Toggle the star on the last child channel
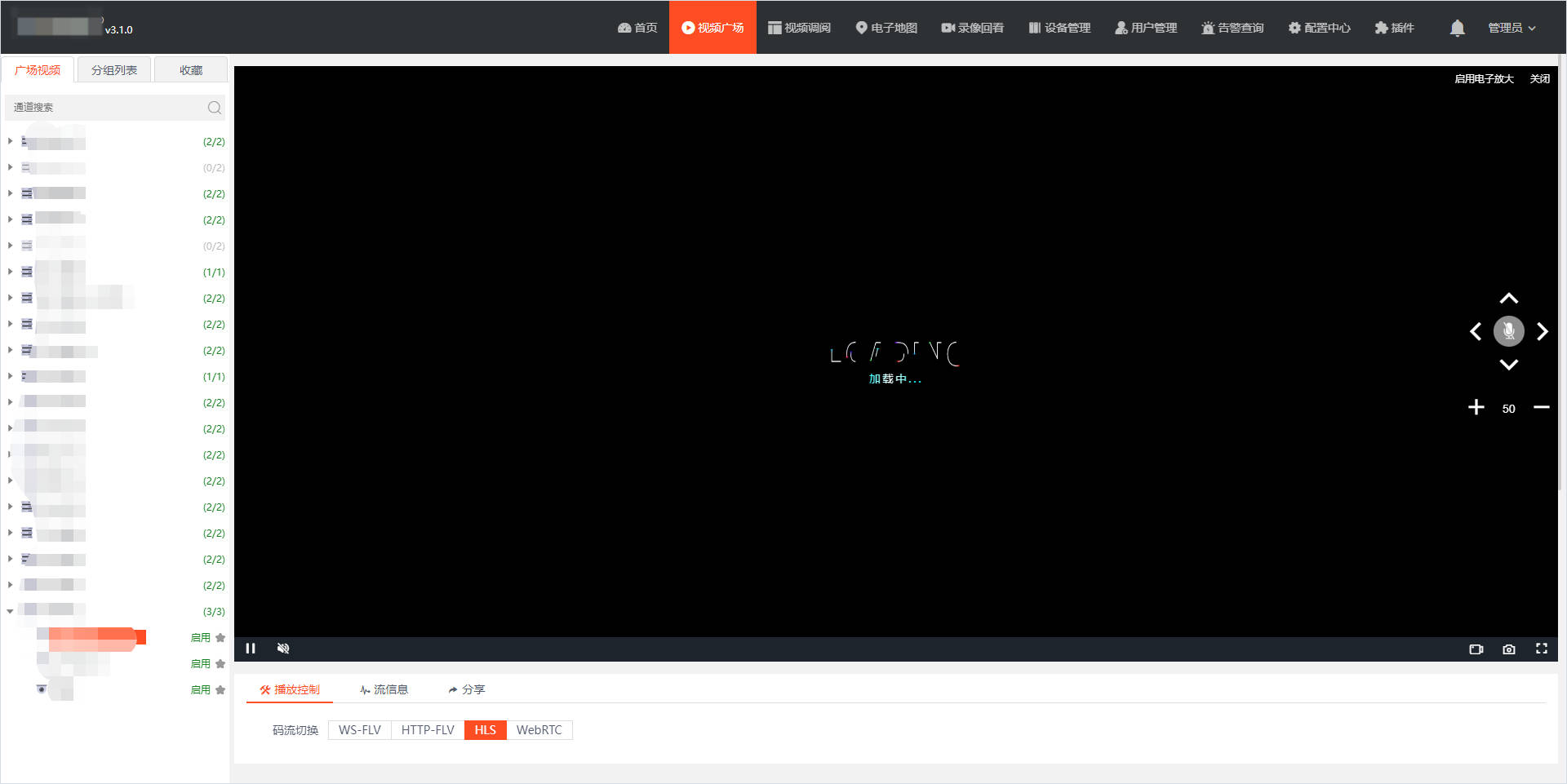This screenshot has width=1567, height=784. pos(220,690)
